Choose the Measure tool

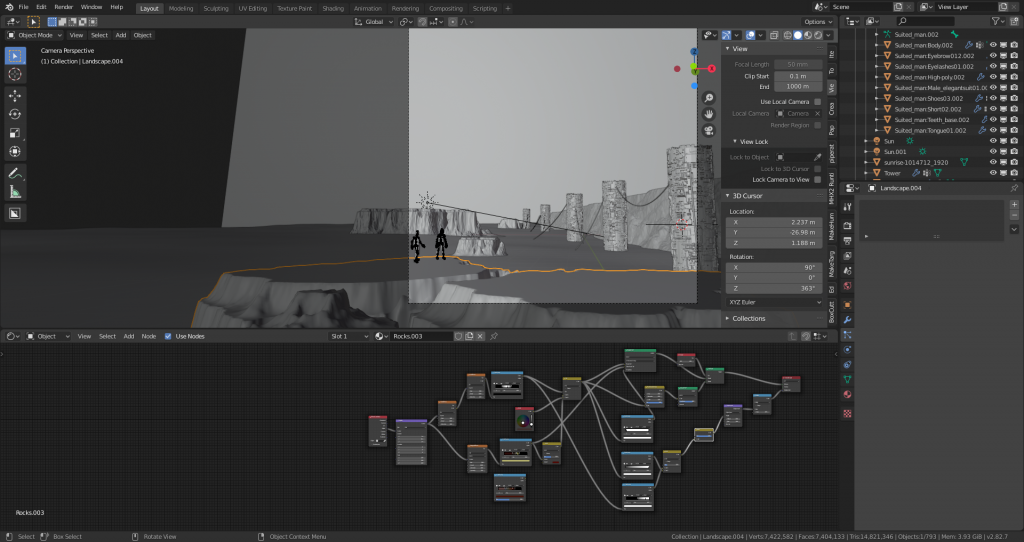16,191
